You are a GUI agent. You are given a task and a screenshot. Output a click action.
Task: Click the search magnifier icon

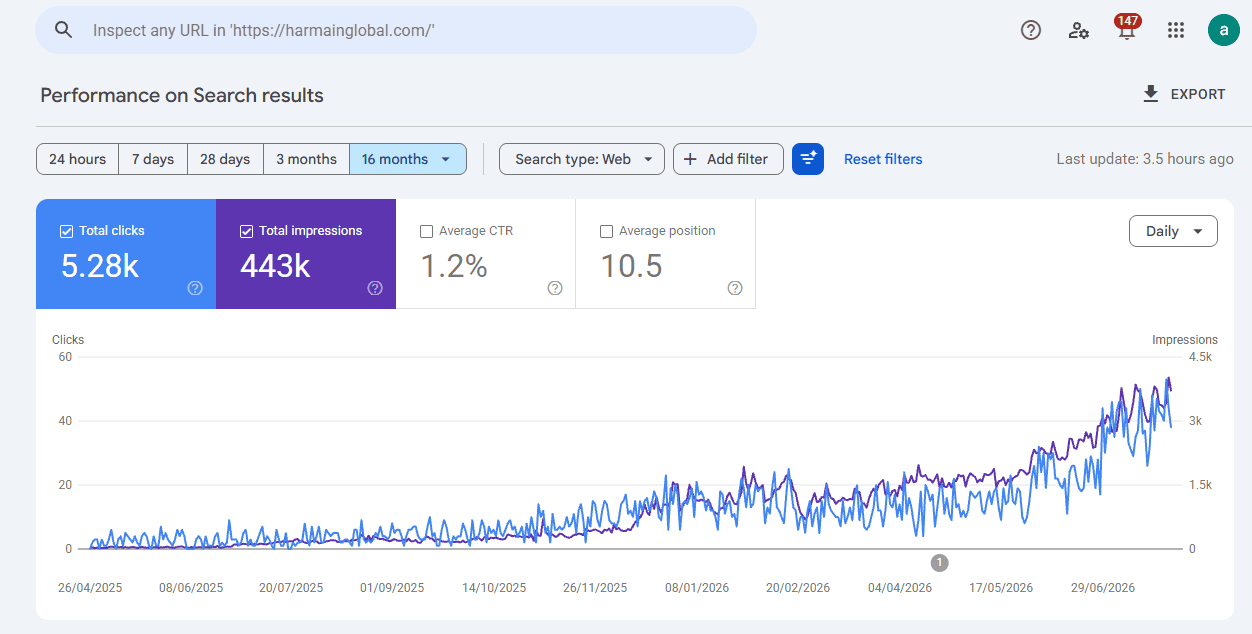pos(64,30)
